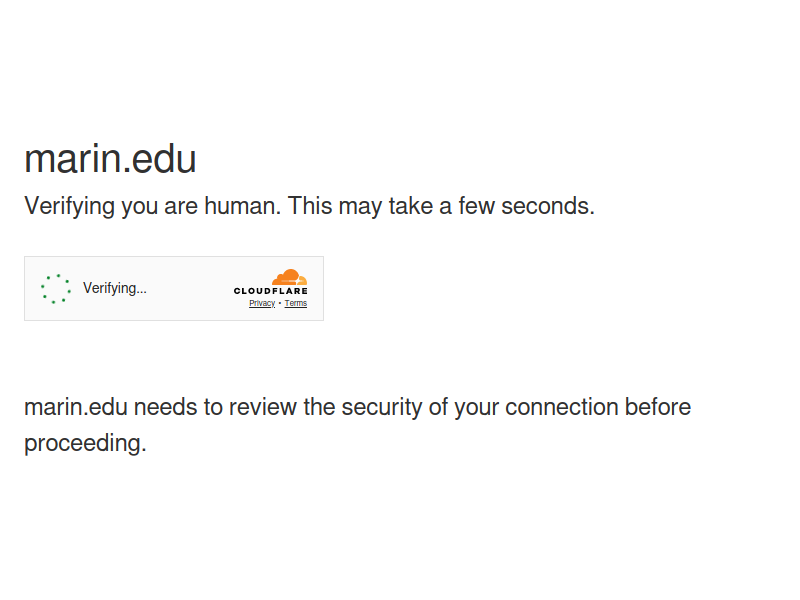
Task: Click "This may take a few seconds." text
Action: click(441, 206)
